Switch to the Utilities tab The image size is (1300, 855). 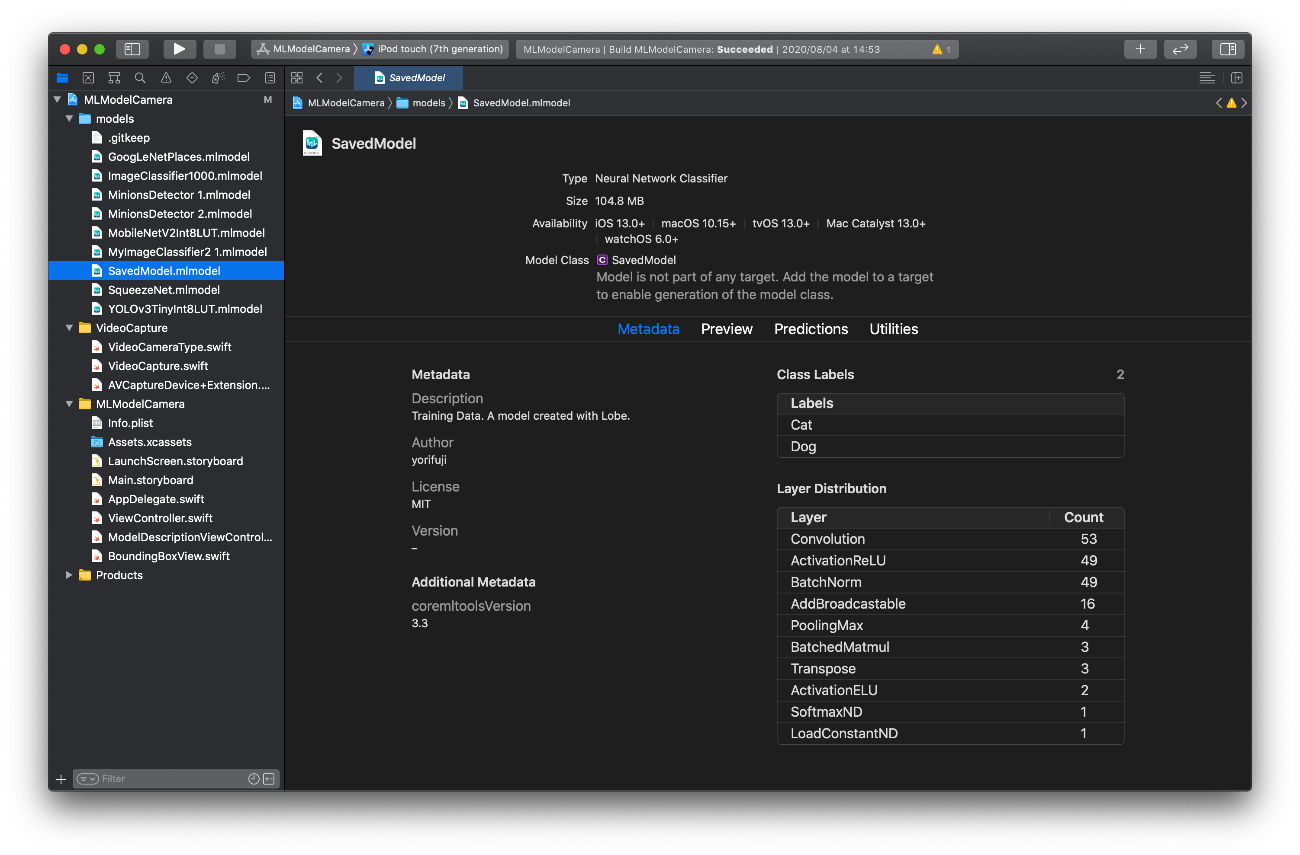(x=894, y=329)
